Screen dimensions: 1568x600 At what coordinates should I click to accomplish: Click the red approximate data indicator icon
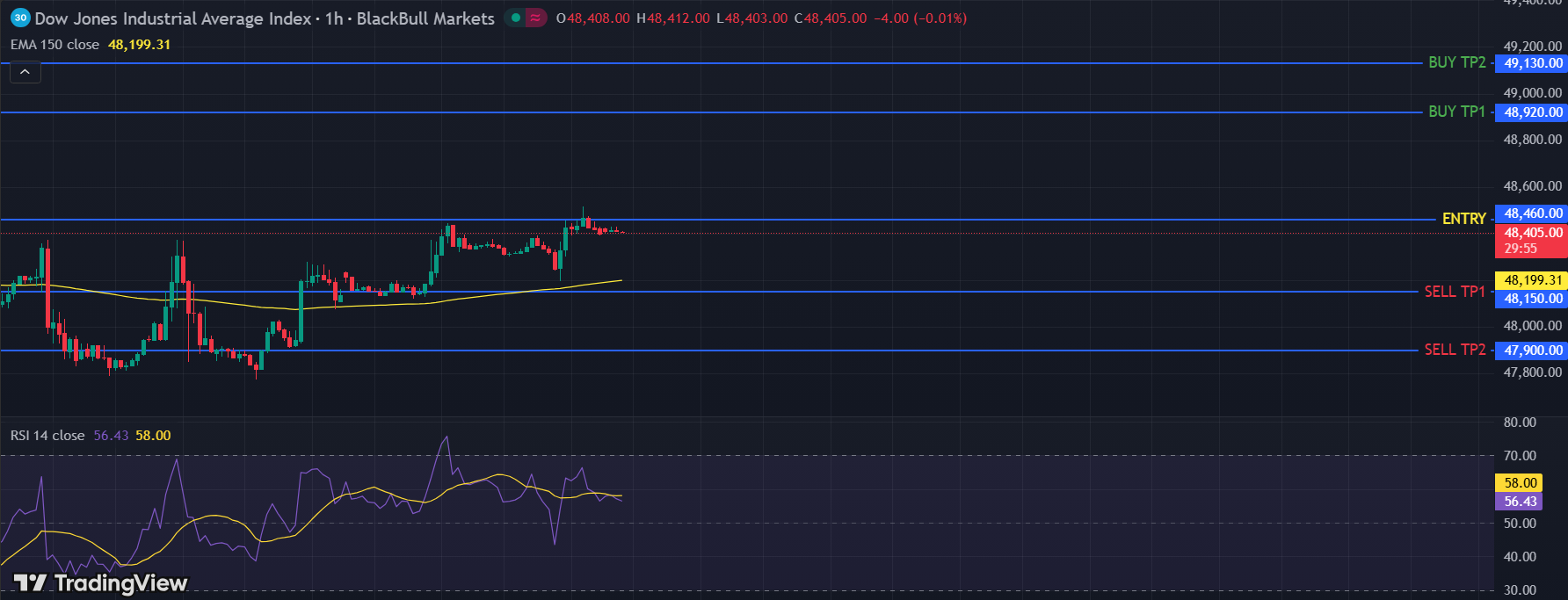tap(535, 18)
